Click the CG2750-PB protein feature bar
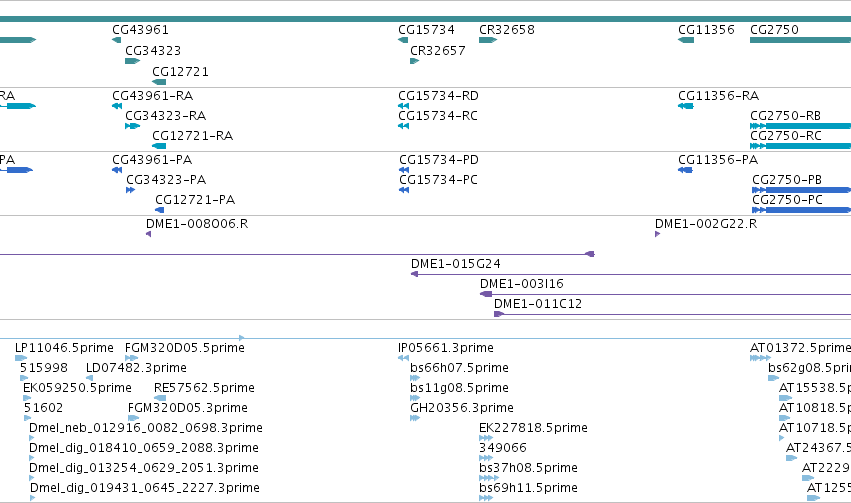 coord(801,190)
